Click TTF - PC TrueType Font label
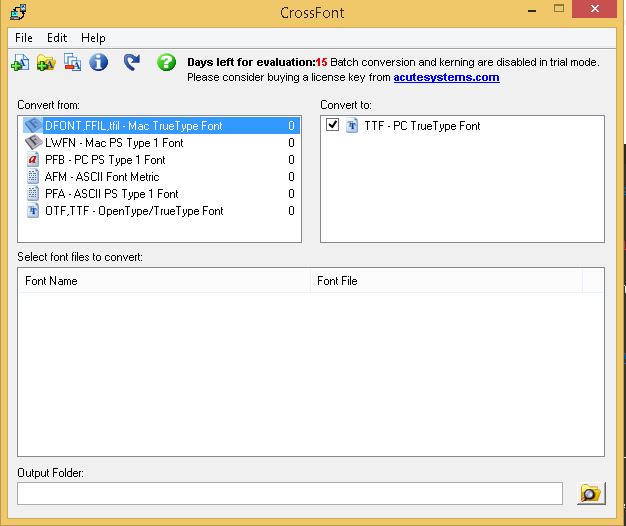This screenshot has height=526, width=626. pyautogui.click(x=422, y=126)
